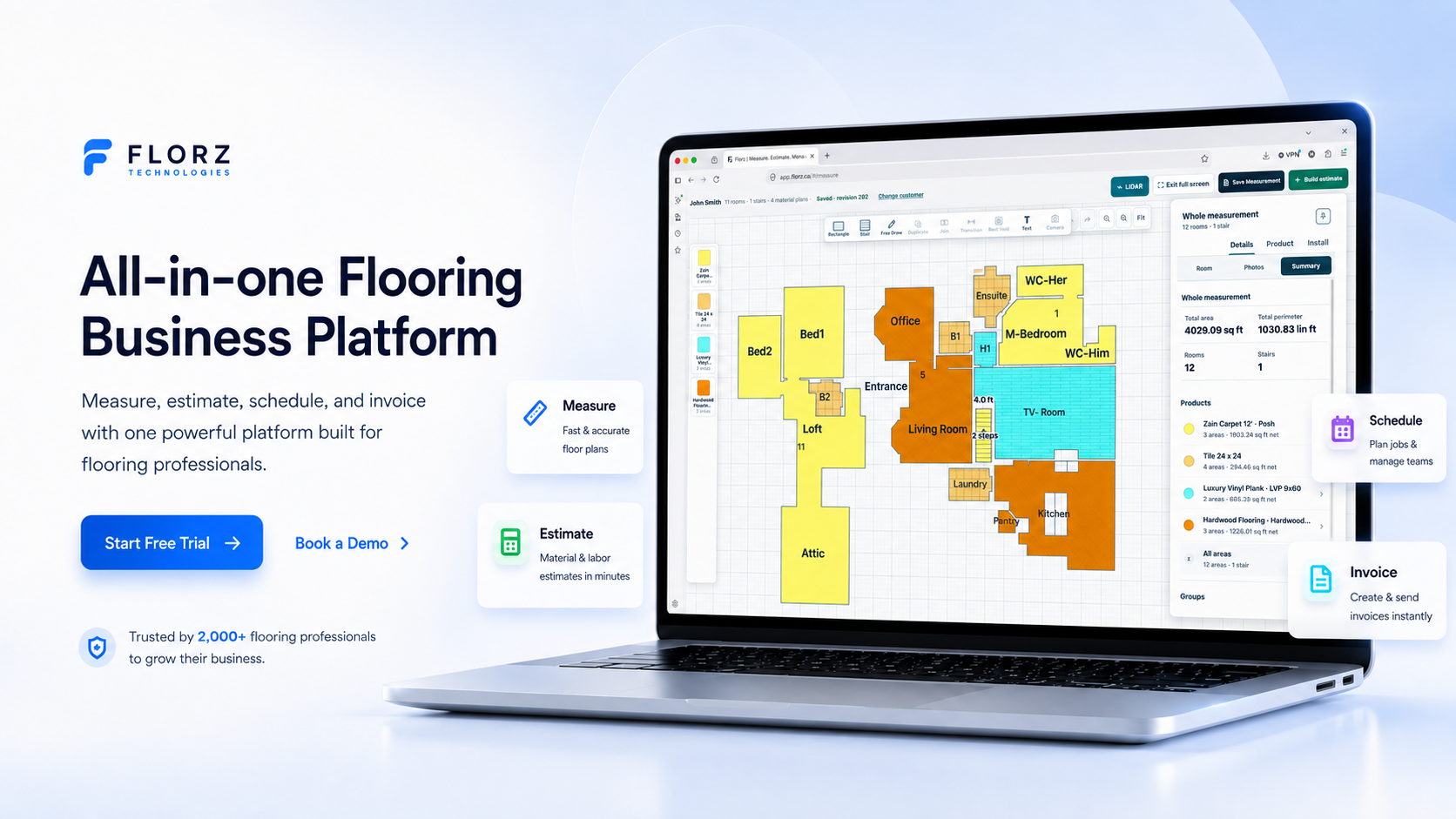Expand Hardwood Flooring product chevron

pos(1321,526)
